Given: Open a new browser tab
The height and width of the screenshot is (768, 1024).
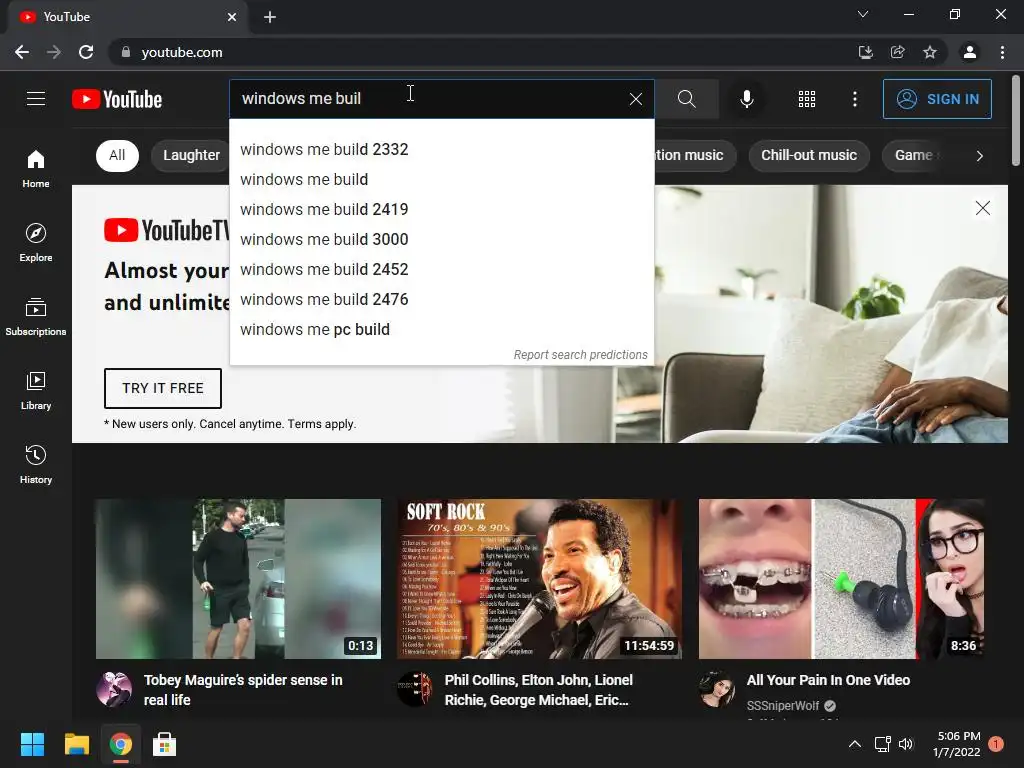Looking at the screenshot, I should pos(270,17).
